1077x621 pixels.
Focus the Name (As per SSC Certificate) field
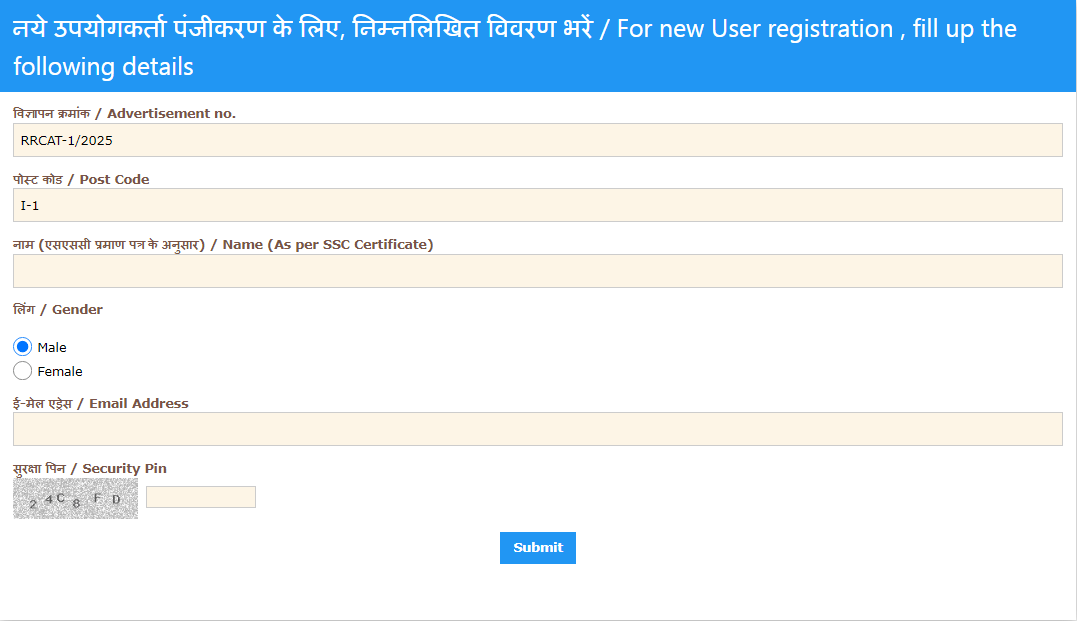(537, 271)
